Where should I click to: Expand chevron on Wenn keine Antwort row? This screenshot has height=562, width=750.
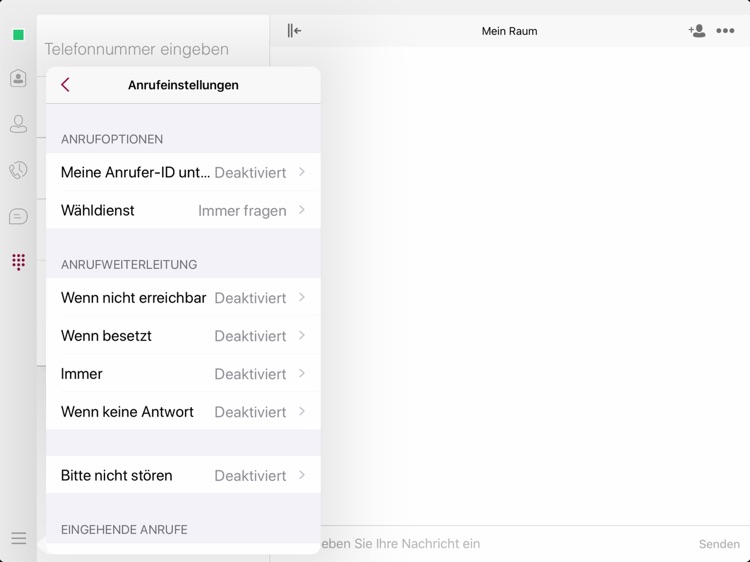302,411
